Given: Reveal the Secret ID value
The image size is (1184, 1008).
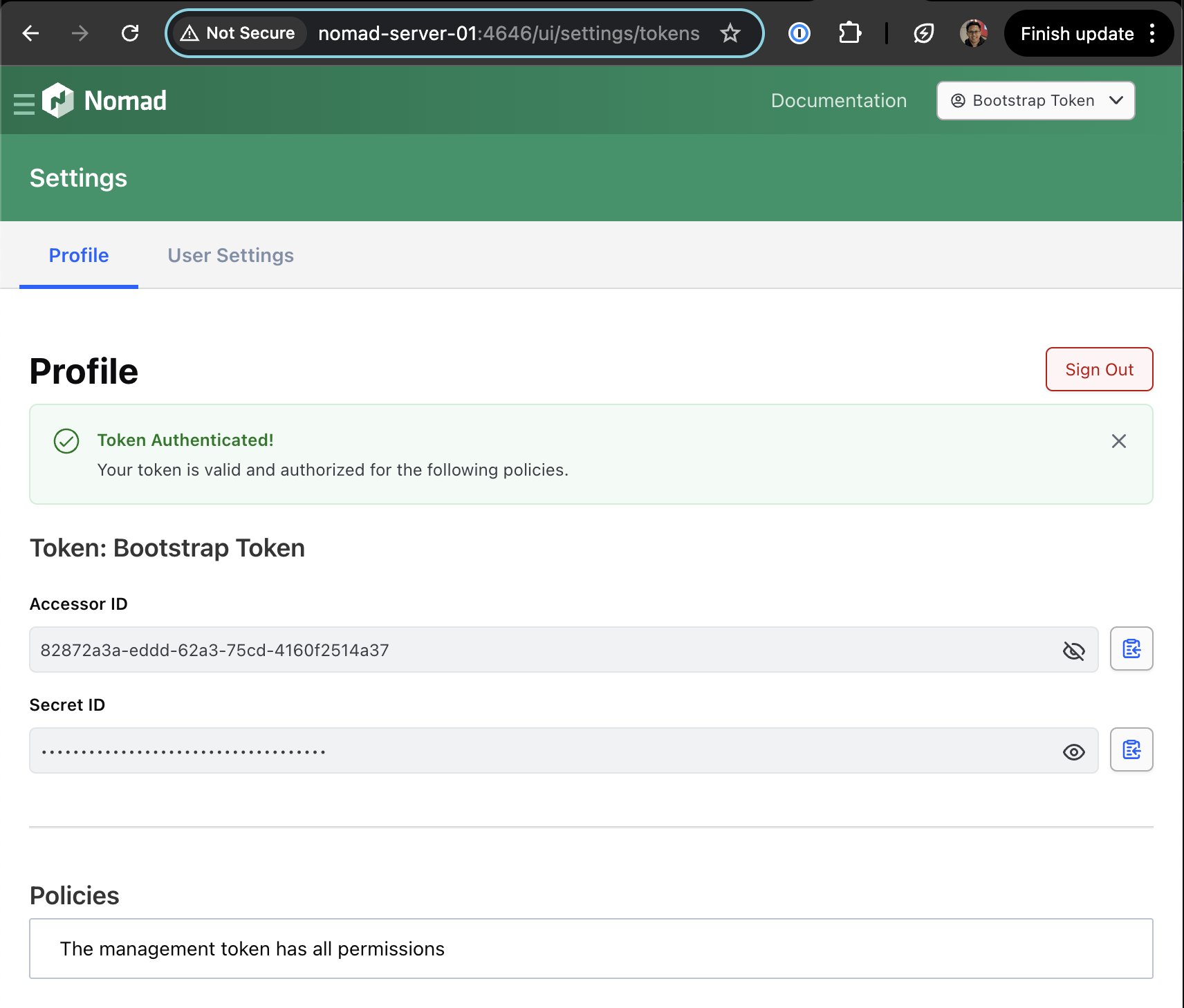Looking at the screenshot, I should coord(1073,752).
